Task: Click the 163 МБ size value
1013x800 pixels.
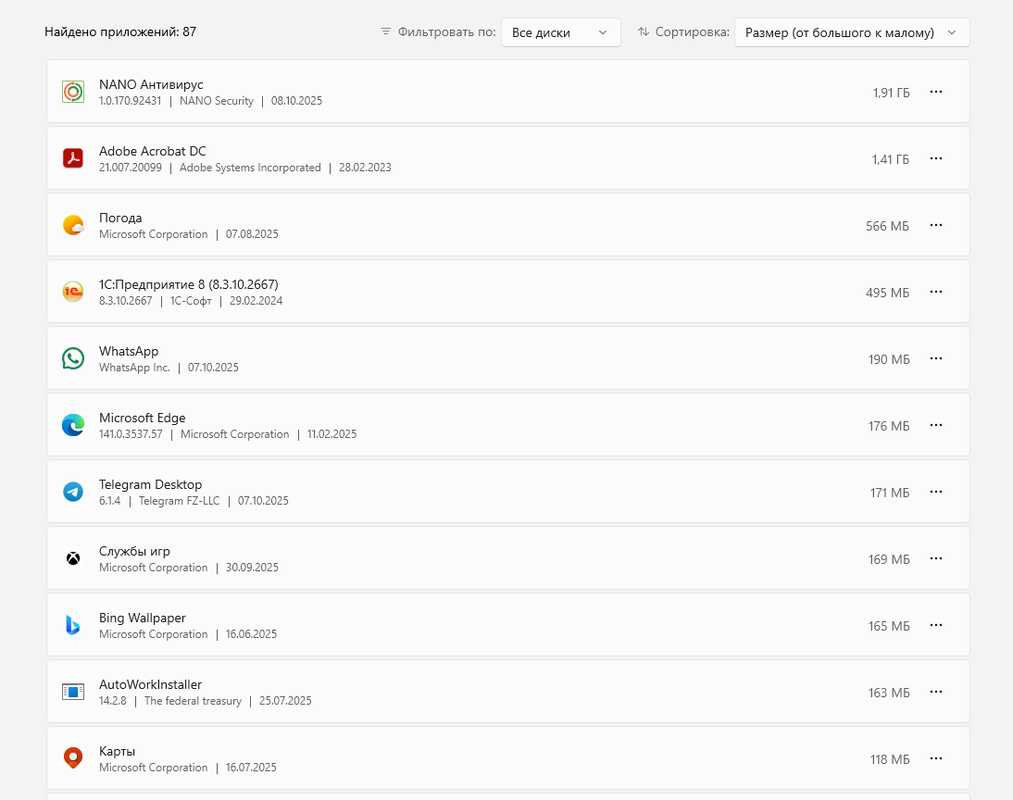Action: click(x=889, y=693)
